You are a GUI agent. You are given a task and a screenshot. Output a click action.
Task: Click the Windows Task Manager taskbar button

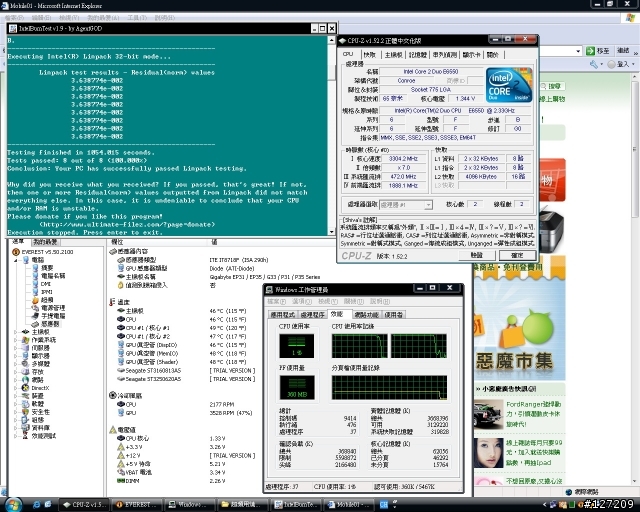pos(190,505)
